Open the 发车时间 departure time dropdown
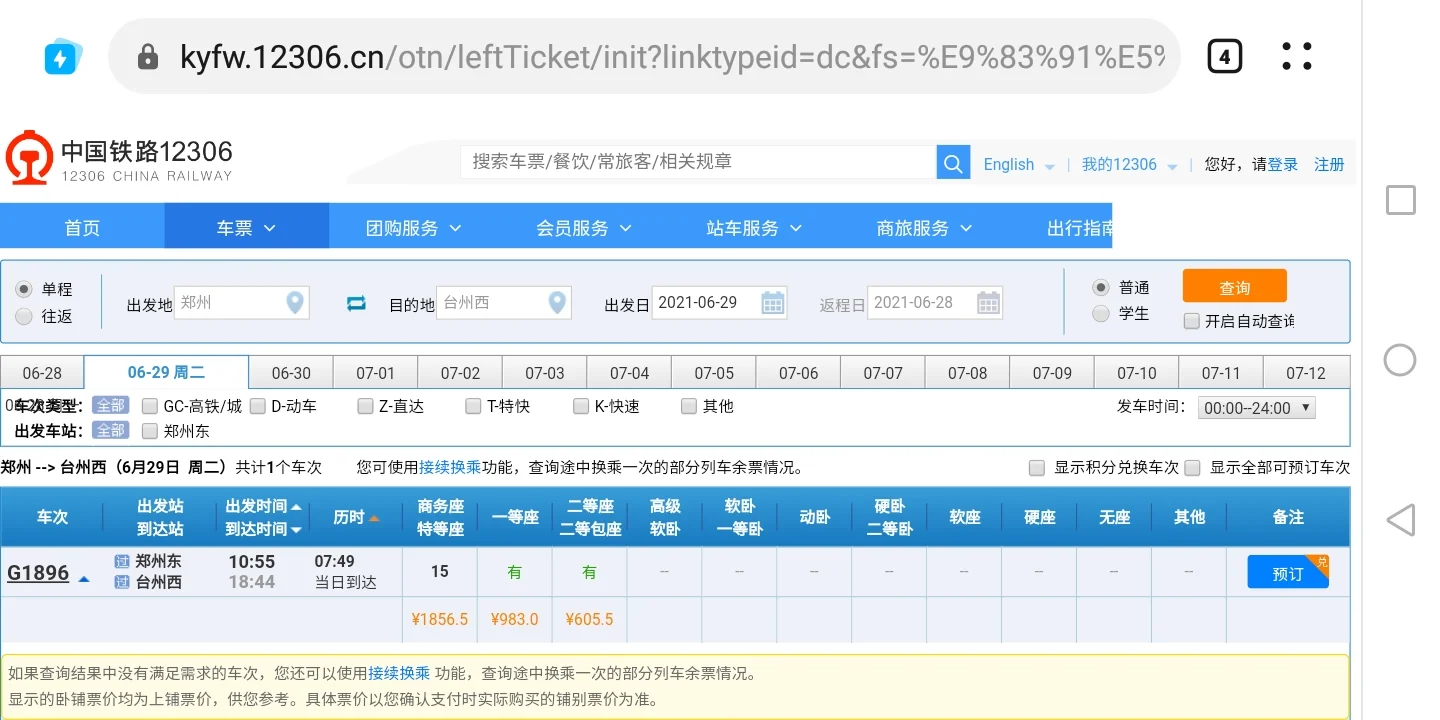Image resolution: width=1440 pixels, height=720 pixels. coord(1256,406)
